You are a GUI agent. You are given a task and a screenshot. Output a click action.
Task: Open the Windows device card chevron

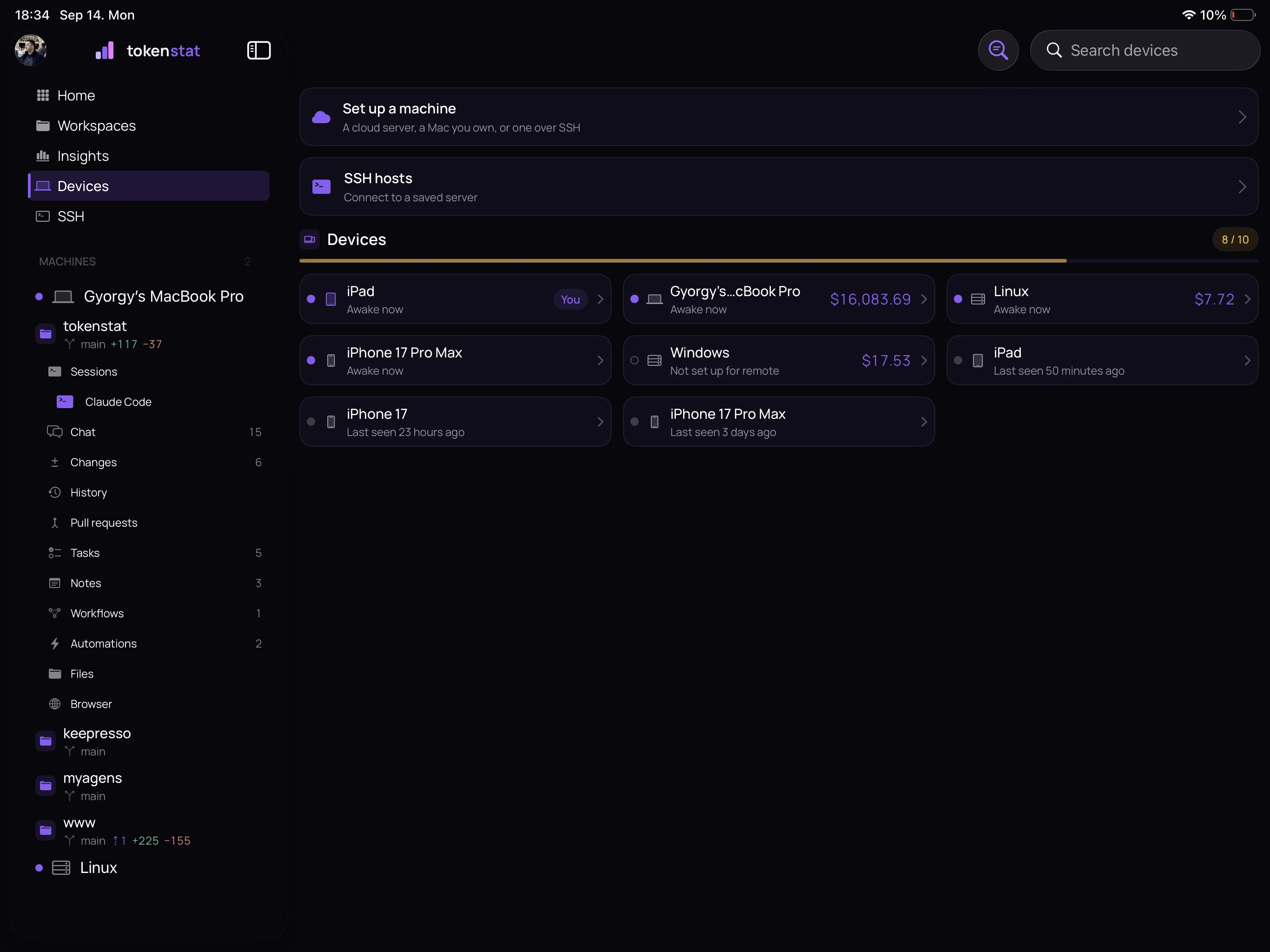[x=924, y=361]
